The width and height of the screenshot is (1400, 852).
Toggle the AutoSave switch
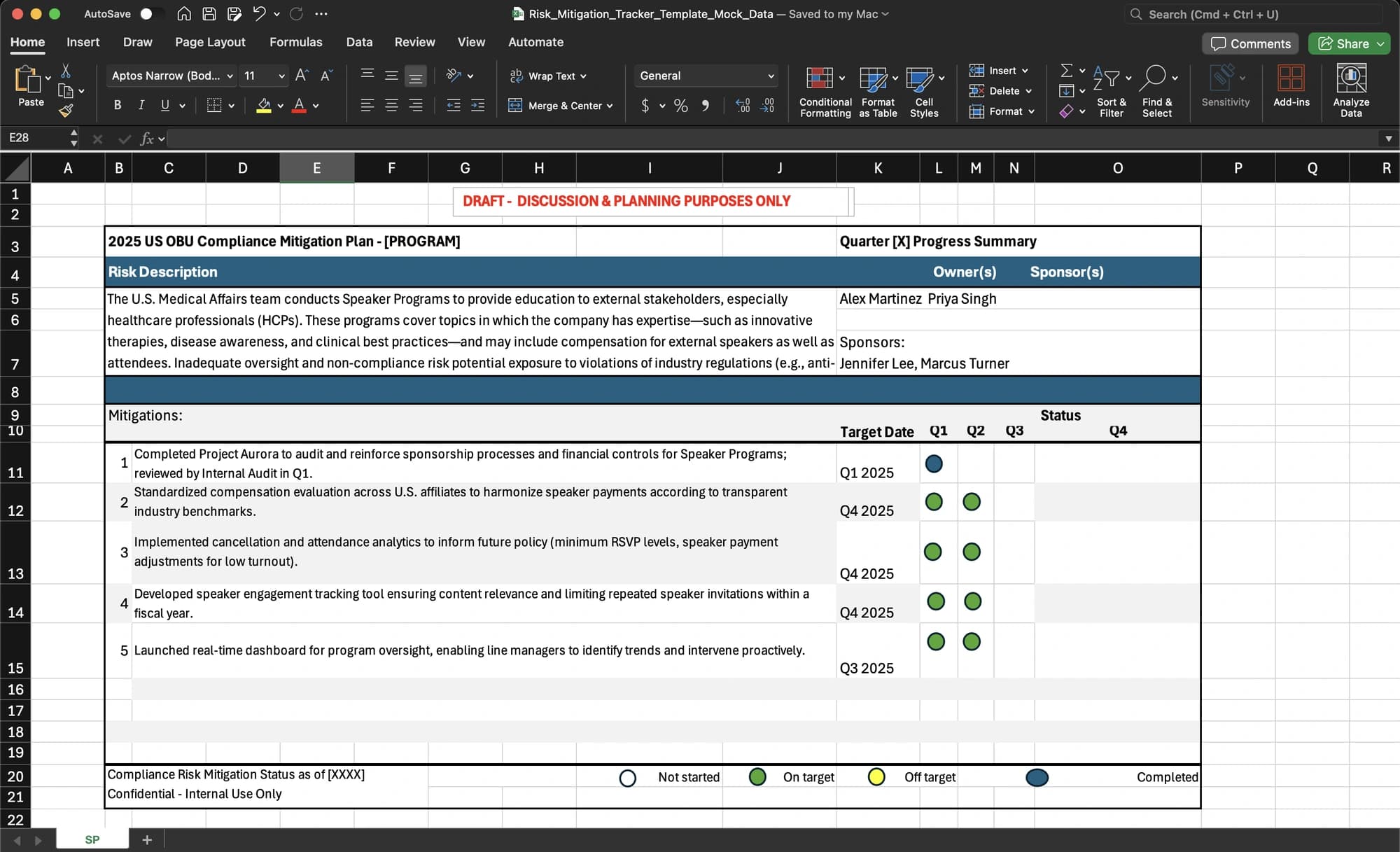coord(152,13)
